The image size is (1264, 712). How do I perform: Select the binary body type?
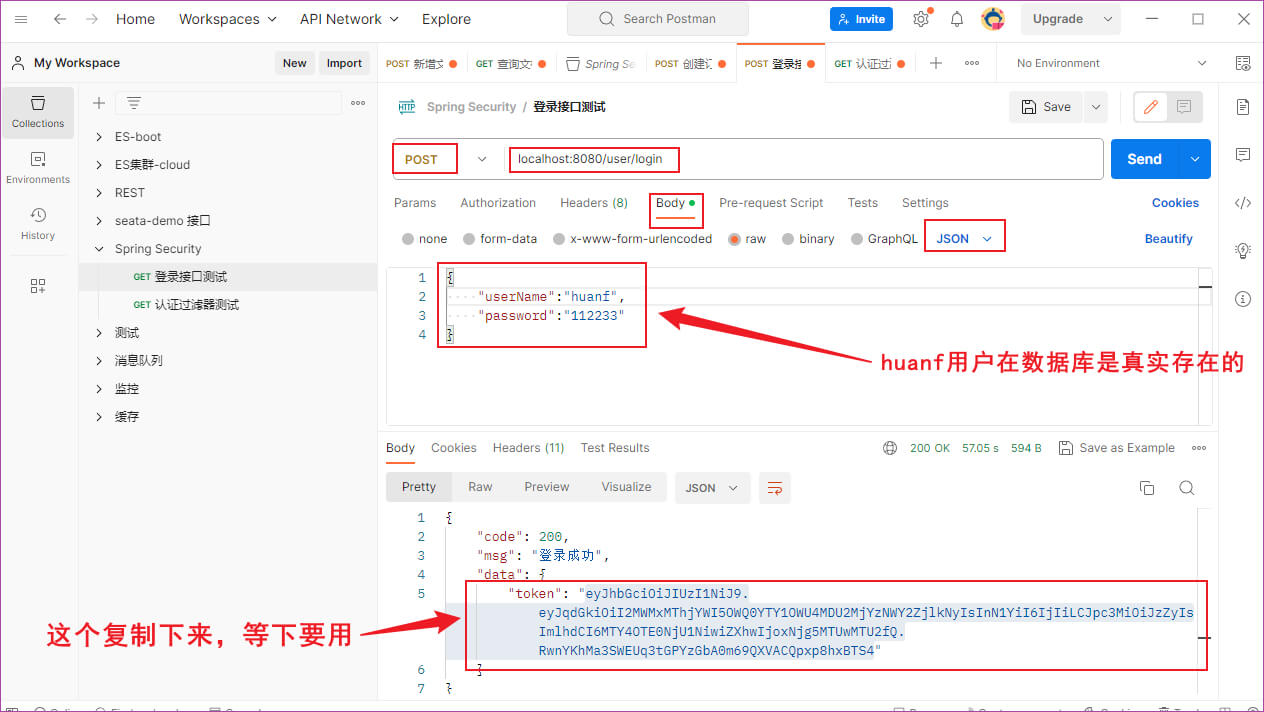[x=789, y=239]
